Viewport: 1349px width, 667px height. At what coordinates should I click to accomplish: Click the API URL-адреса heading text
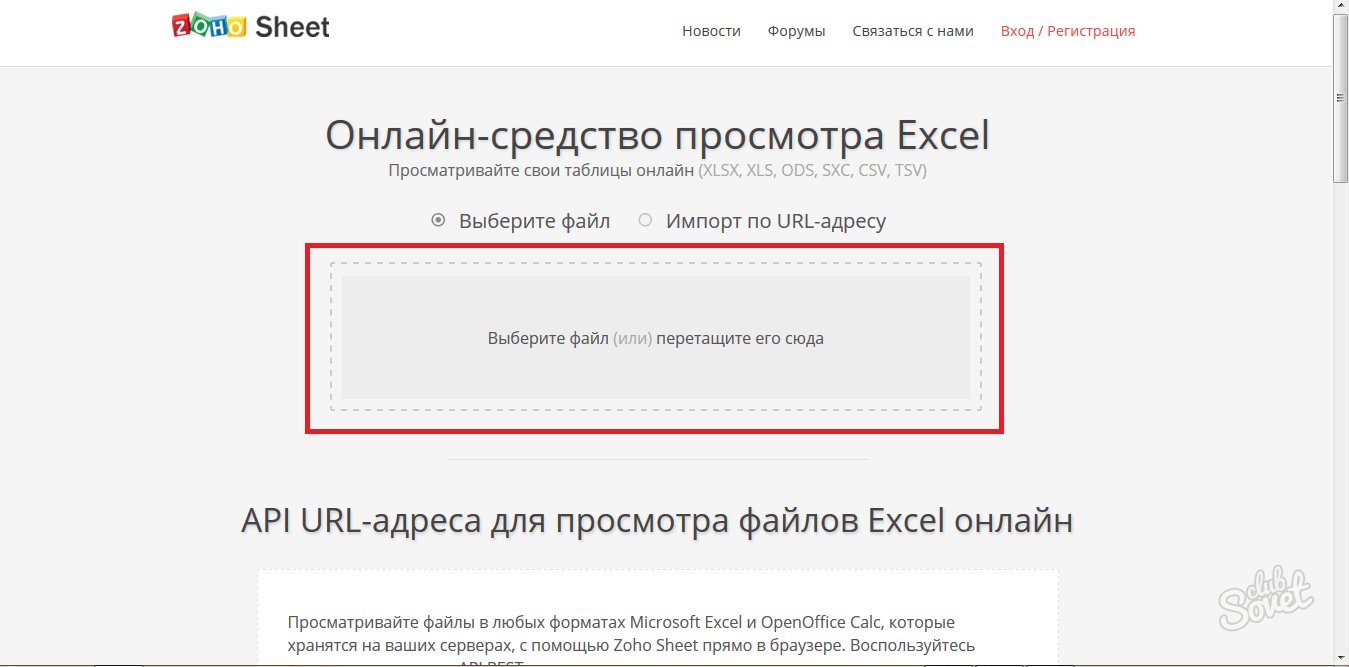coord(657,521)
